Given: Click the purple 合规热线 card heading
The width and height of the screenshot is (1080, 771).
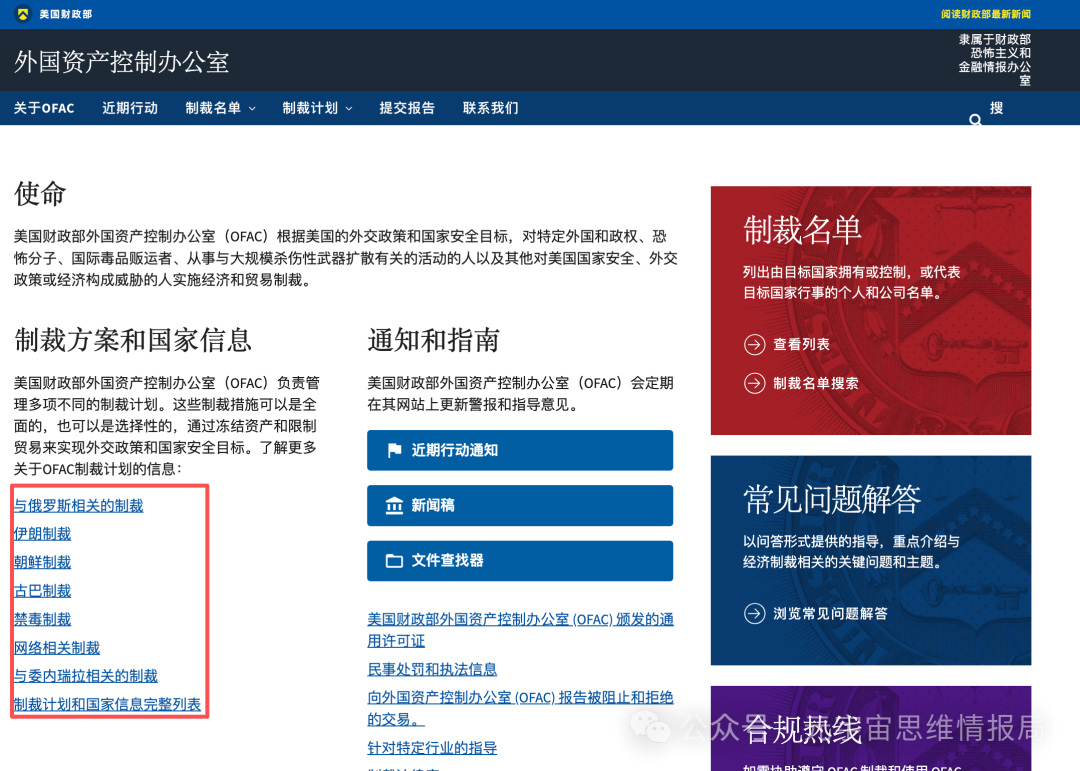Looking at the screenshot, I should tap(802, 730).
